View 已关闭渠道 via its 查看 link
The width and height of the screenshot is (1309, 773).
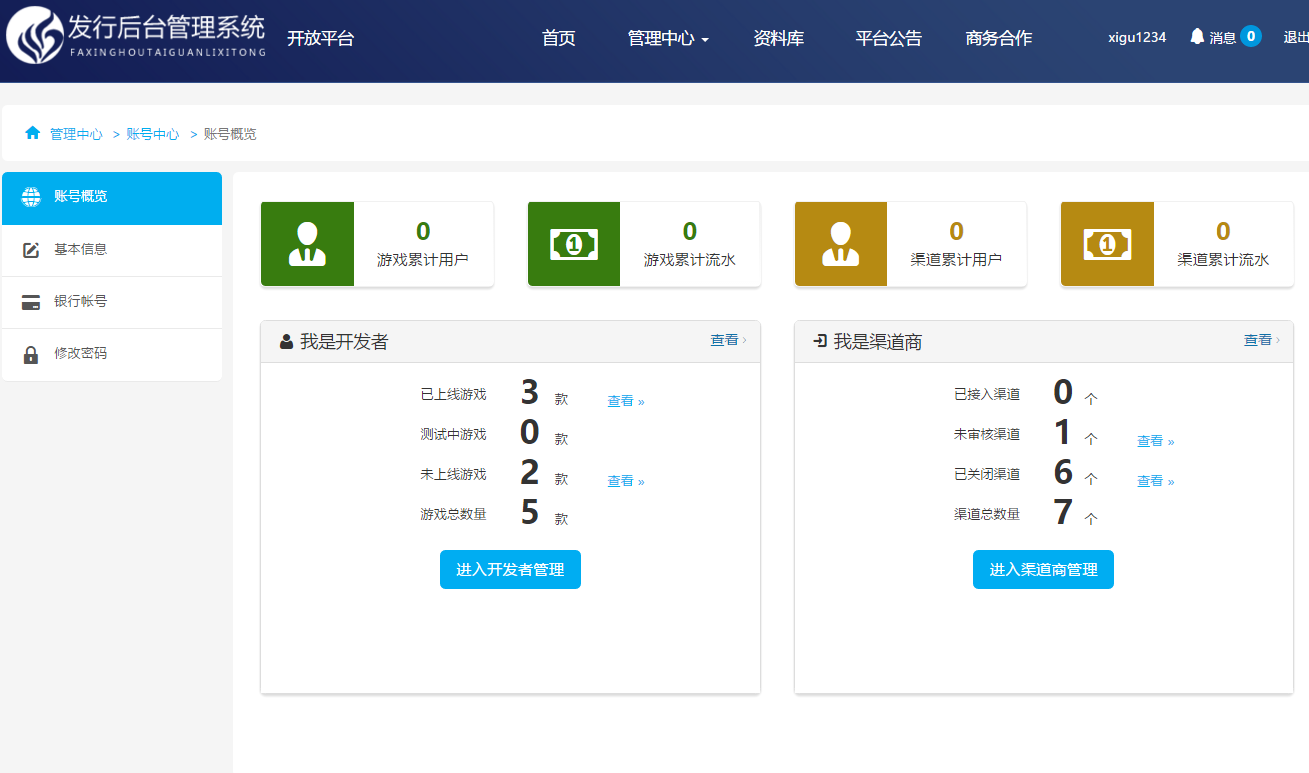[1155, 481]
